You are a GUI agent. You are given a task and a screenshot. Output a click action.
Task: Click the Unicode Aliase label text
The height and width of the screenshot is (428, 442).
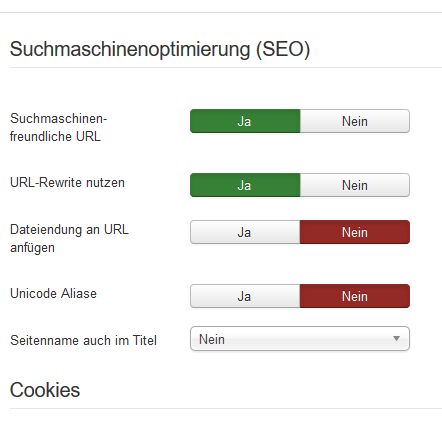point(53,294)
